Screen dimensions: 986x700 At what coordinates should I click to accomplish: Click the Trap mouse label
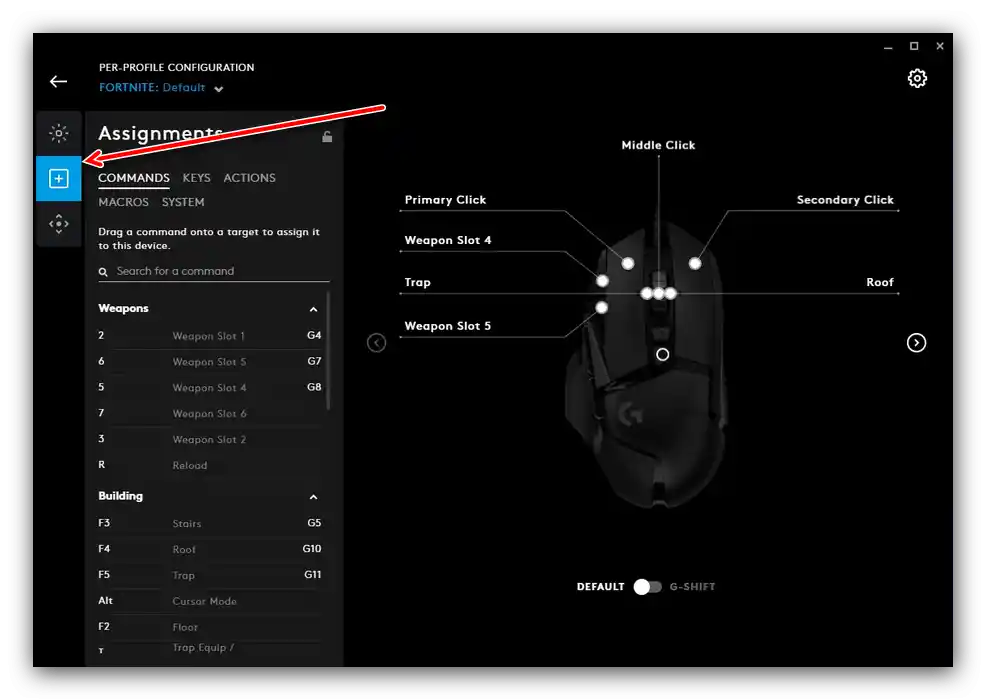418,282
